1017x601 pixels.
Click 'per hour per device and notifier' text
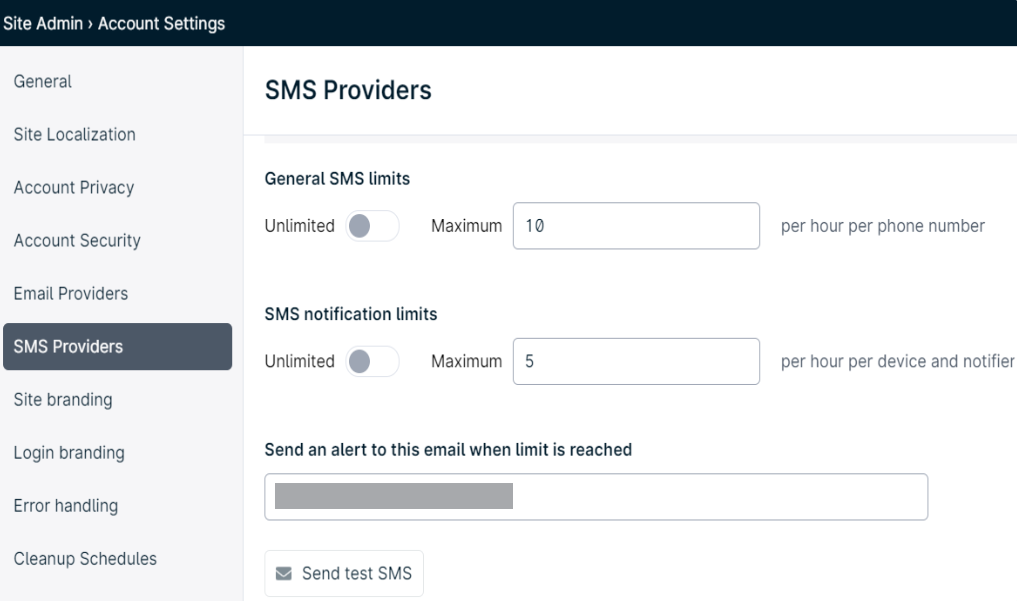coord(898,361)
